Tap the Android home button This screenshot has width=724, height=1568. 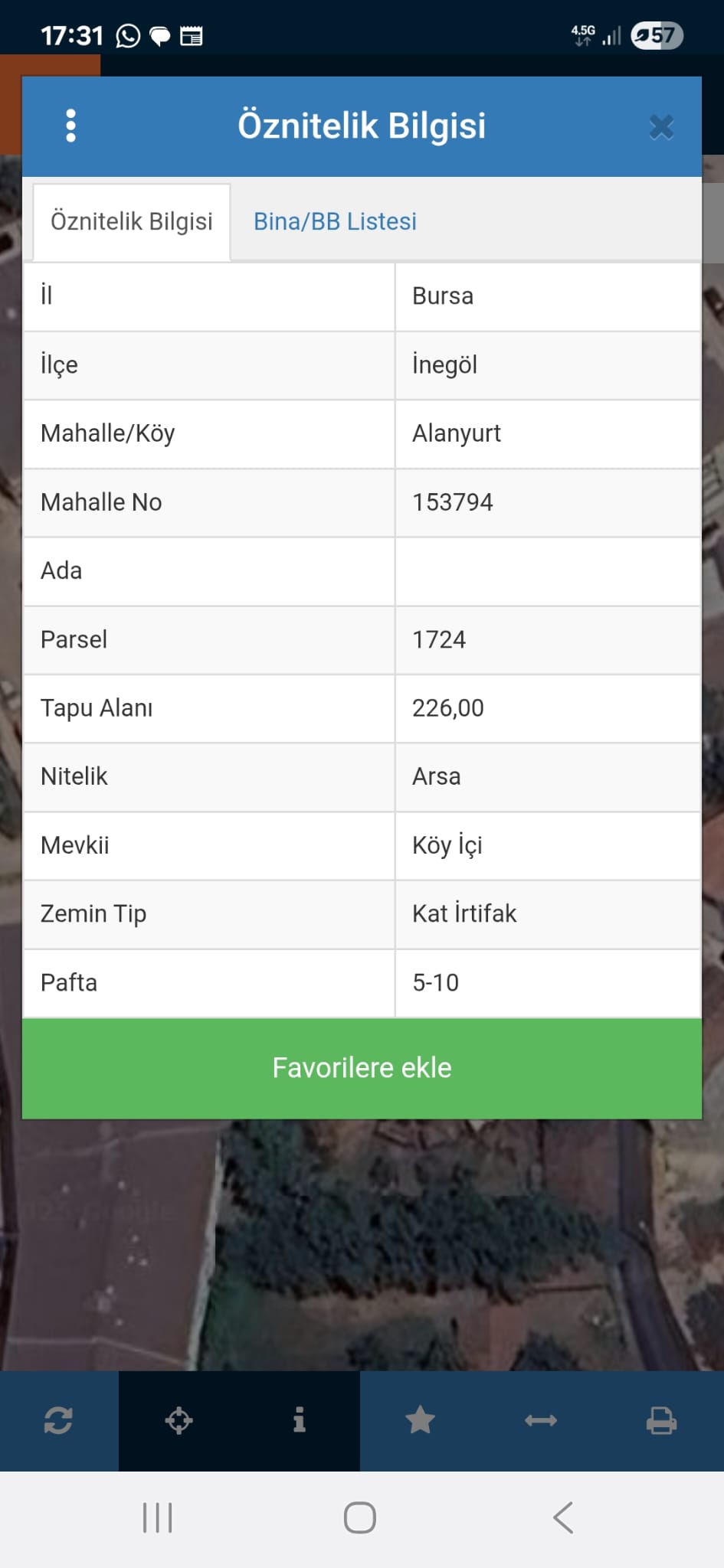tap(360, 1517)
